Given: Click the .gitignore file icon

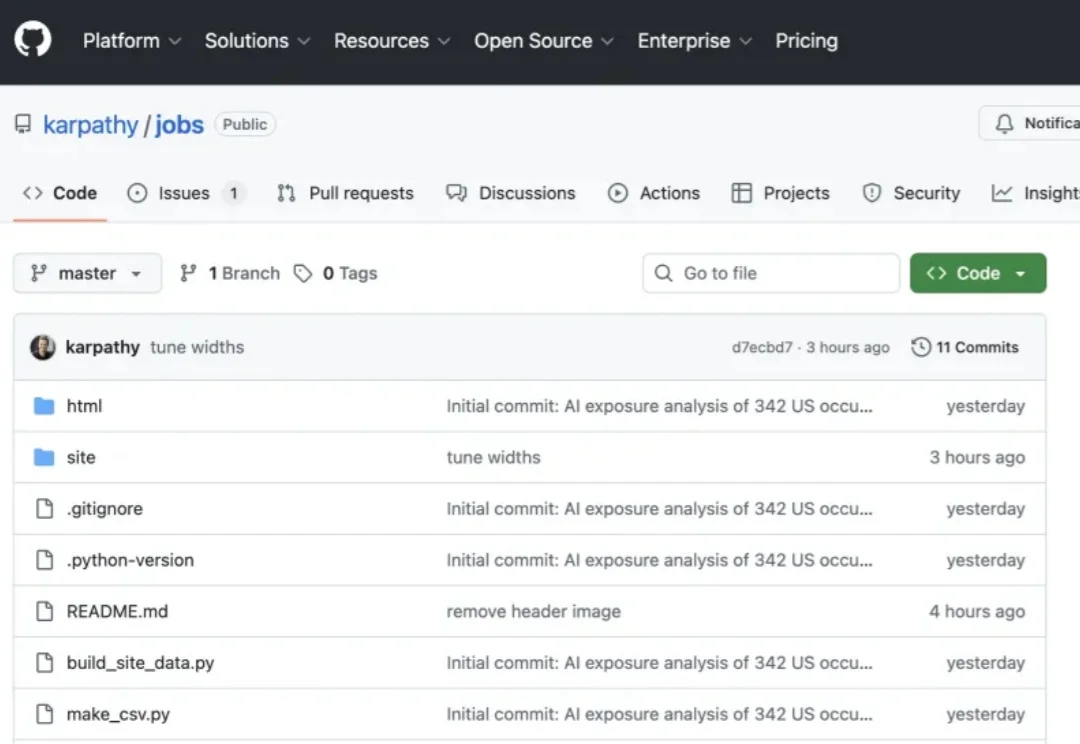Looking at the screenshot, I should tap(44, 509).
